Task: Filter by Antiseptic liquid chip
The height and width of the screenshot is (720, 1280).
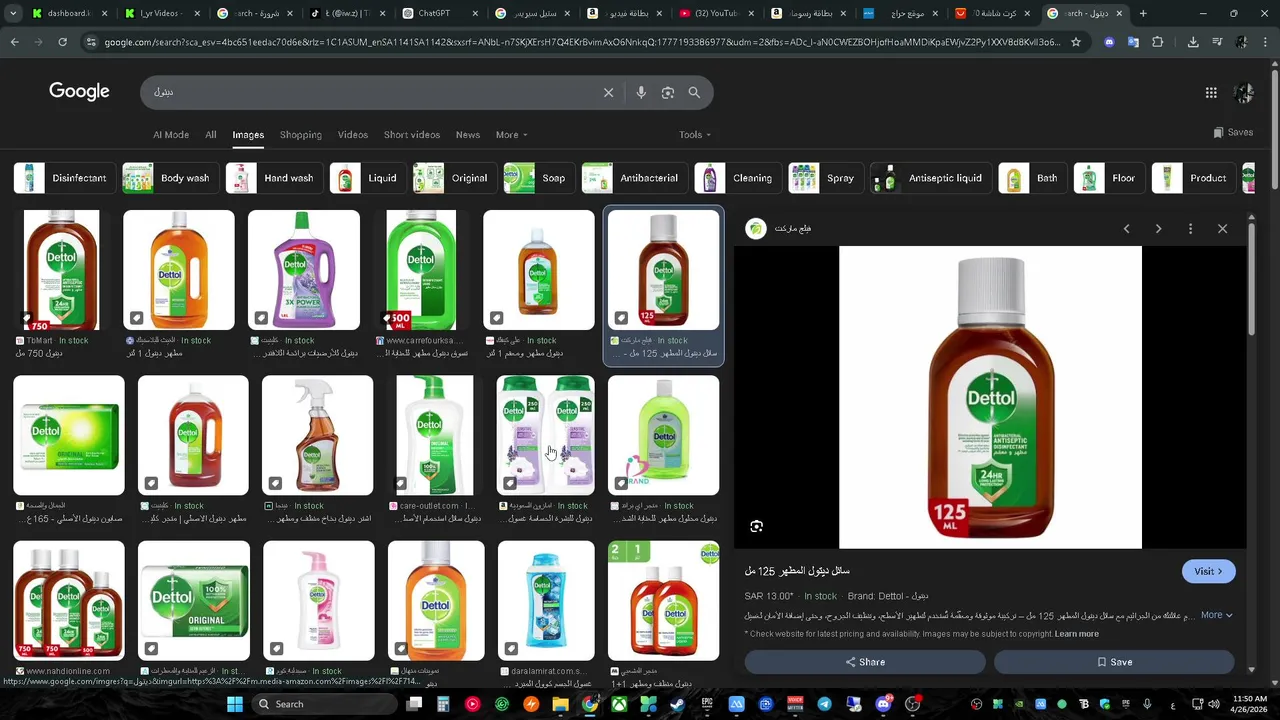Action: 929,178
